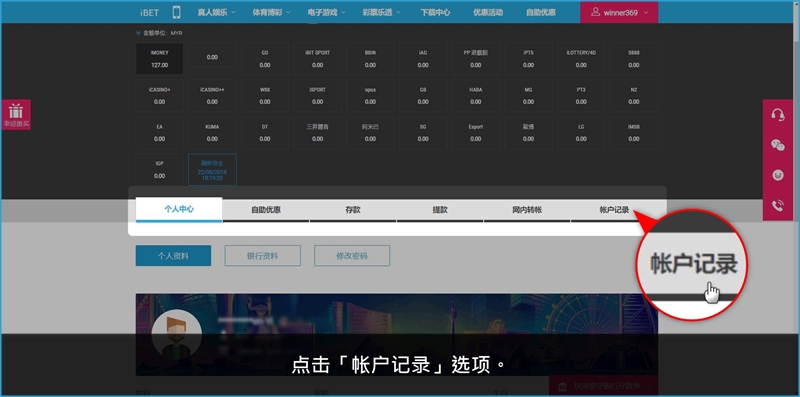
Task: Select the BBIN wallet tile
Action: click(370, 59)
